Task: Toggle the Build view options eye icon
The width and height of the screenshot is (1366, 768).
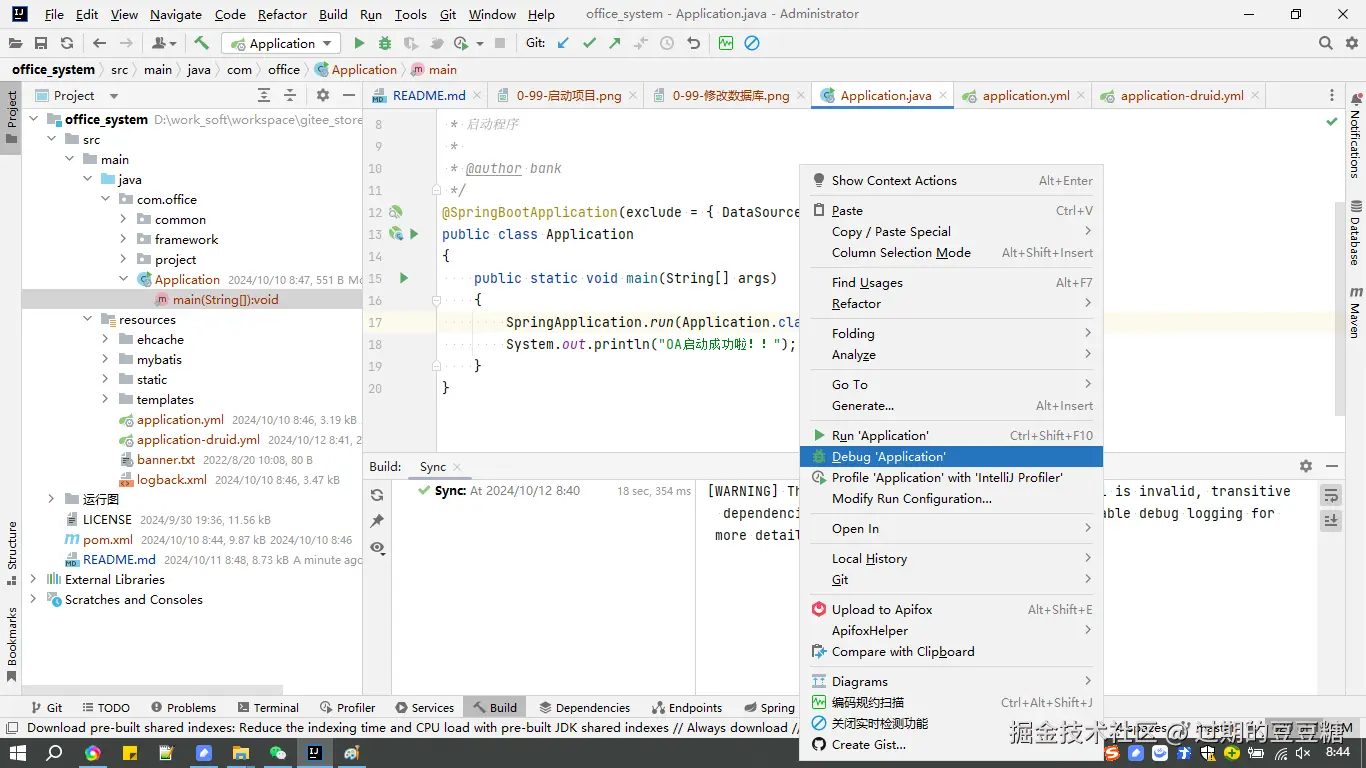Action: tap(377, 547)
